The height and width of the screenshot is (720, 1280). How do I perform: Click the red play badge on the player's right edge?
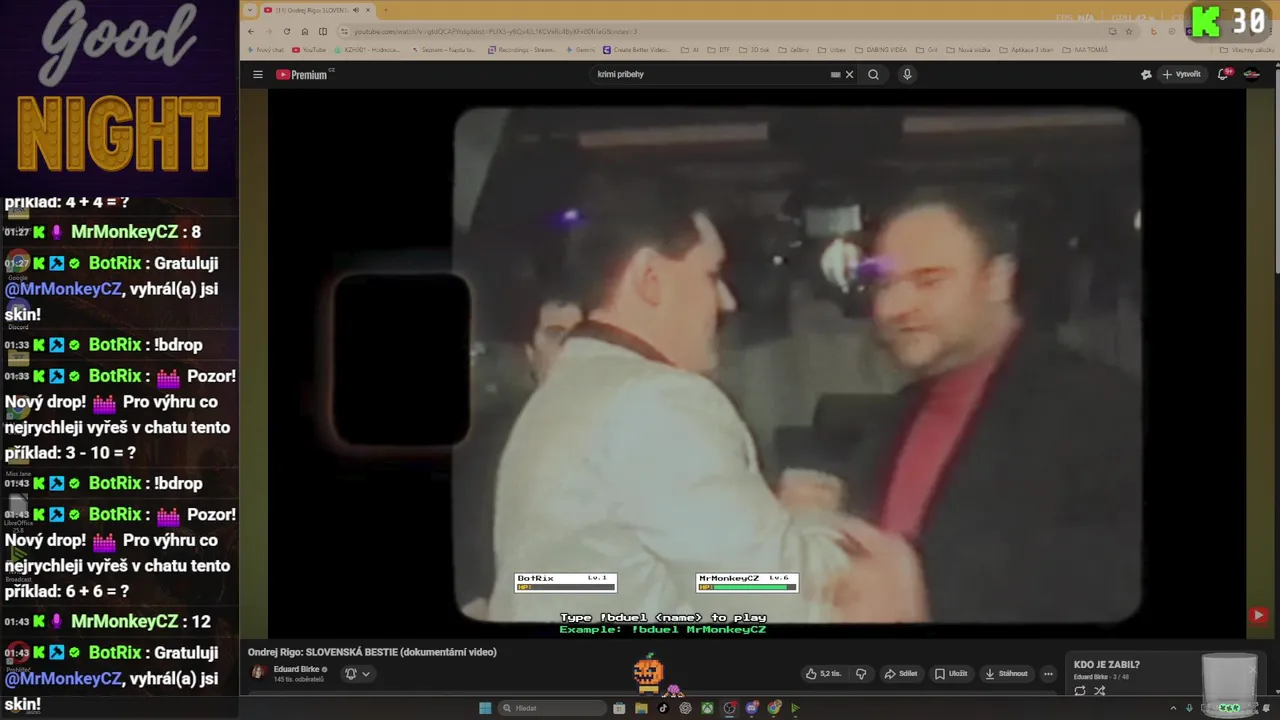tap(1259, 616)
